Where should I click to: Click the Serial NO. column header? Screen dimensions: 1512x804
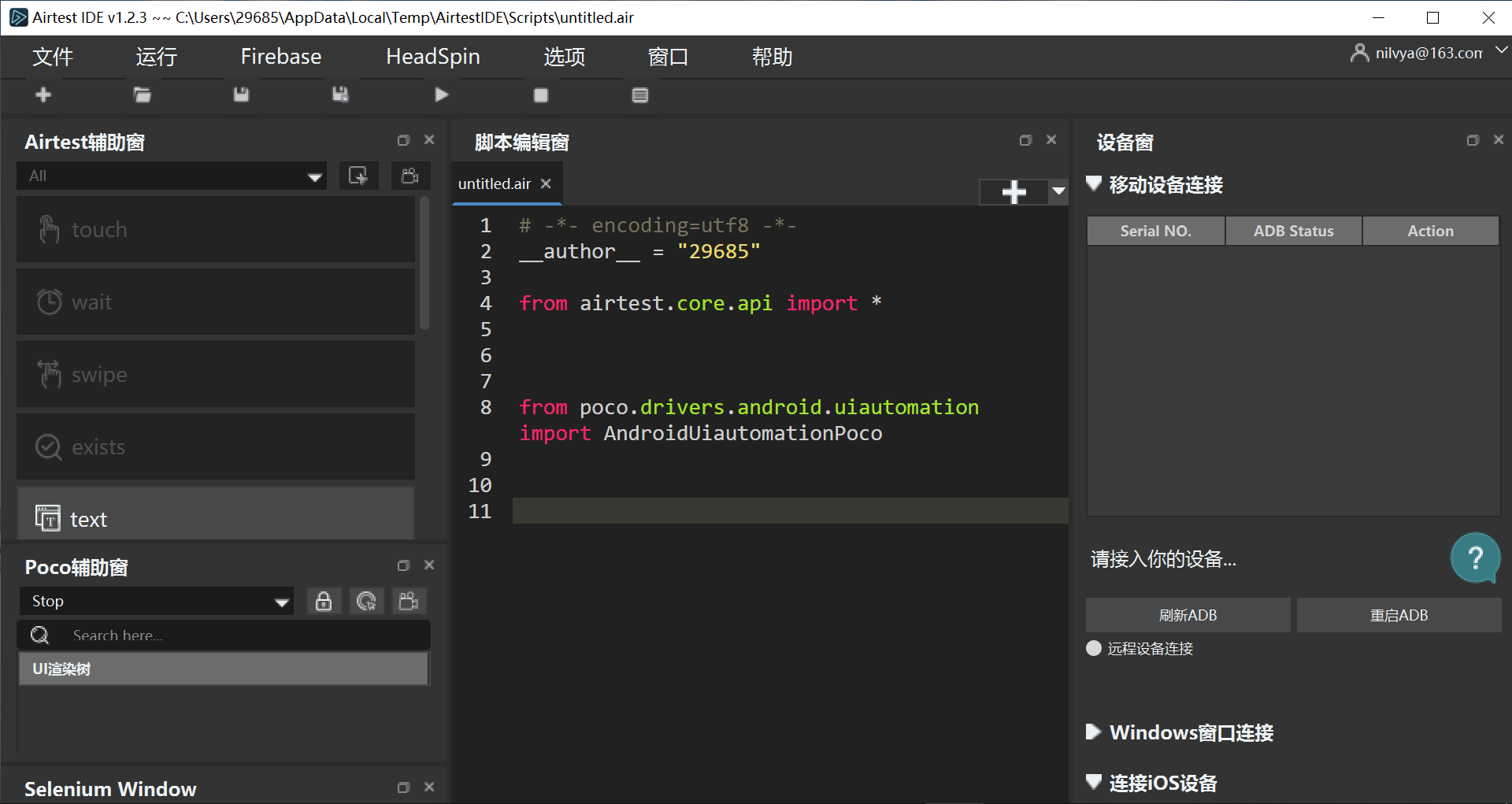(x=1155, y=231)
